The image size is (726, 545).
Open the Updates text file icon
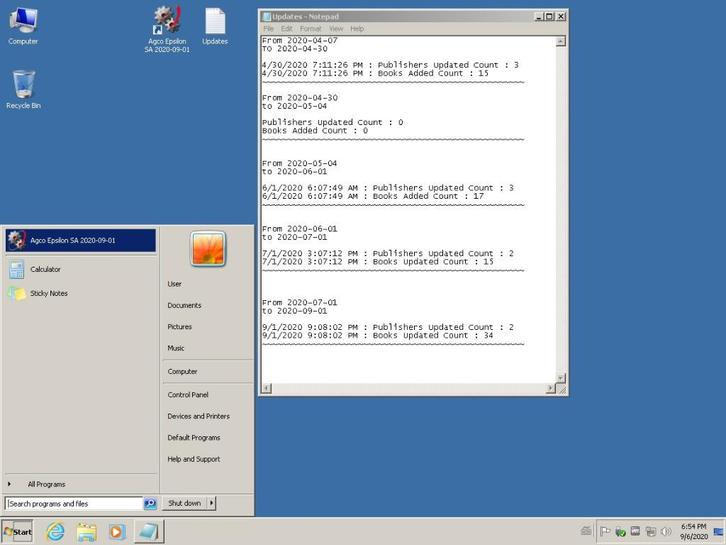click(215, 24)
